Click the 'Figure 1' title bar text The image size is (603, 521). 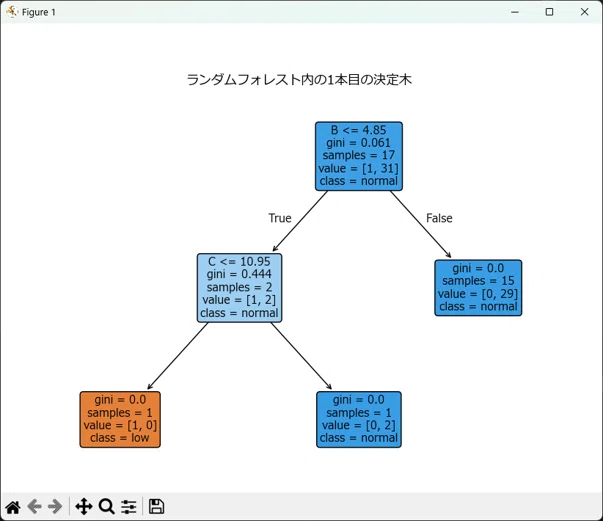[39, 12]
